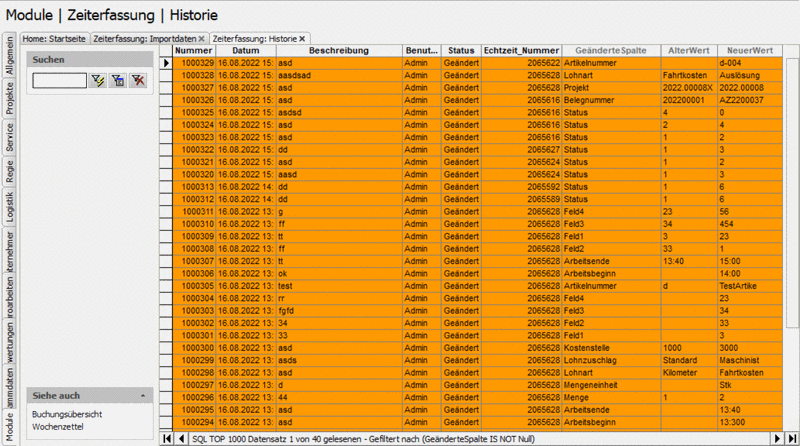Go to previous record navigation arrow

point(182,438)
